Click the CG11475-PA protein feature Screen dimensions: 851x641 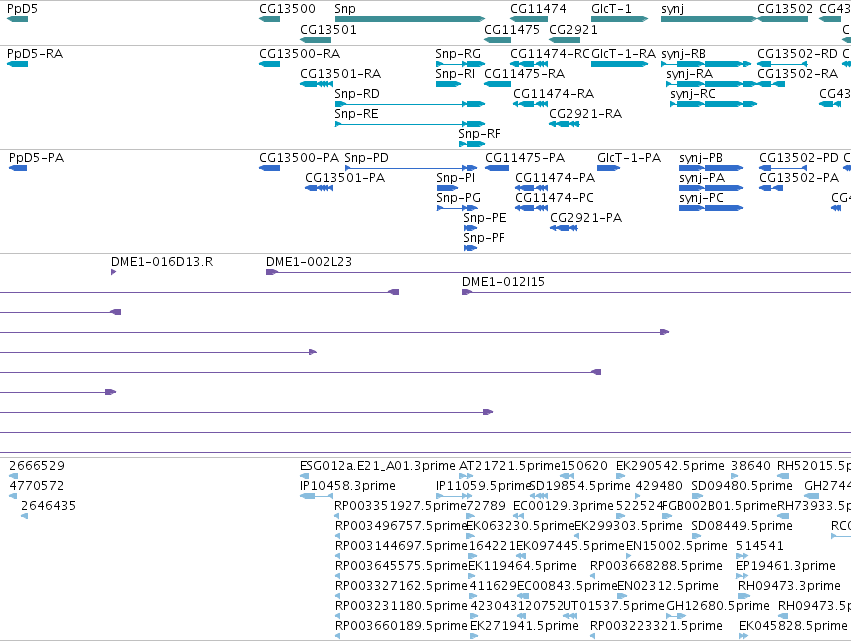(x=497, y=168)
